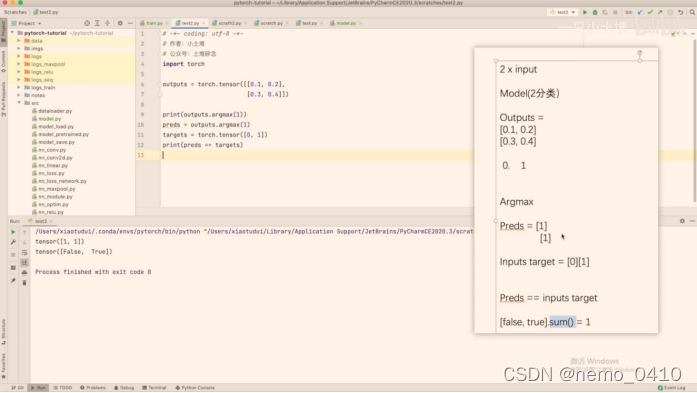Open Git history clock icon
Viewport: 697px width, 393px height.
[670, 12]
